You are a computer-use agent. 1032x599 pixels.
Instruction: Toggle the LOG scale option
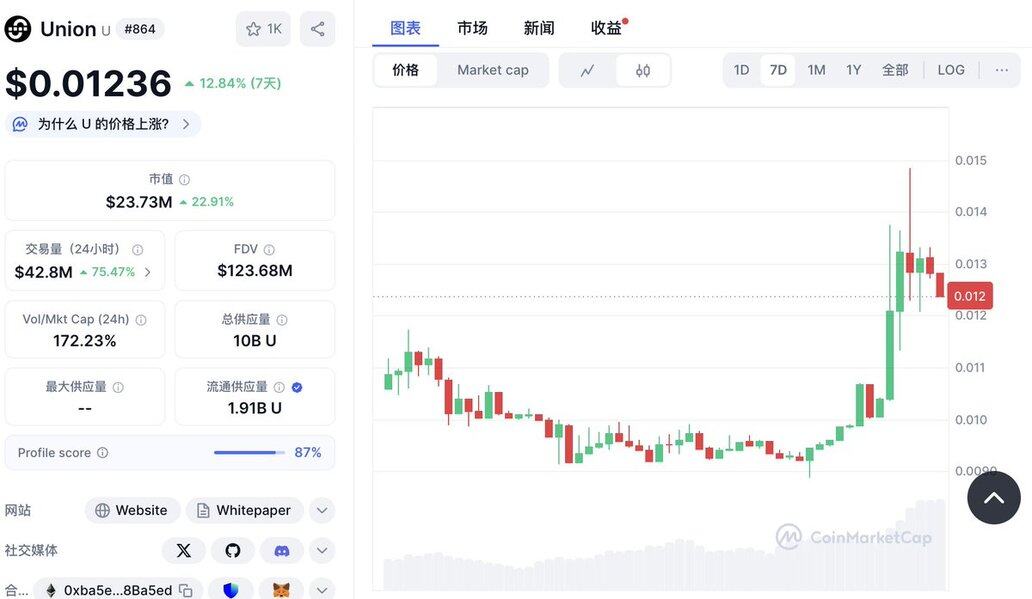[951, 70]
